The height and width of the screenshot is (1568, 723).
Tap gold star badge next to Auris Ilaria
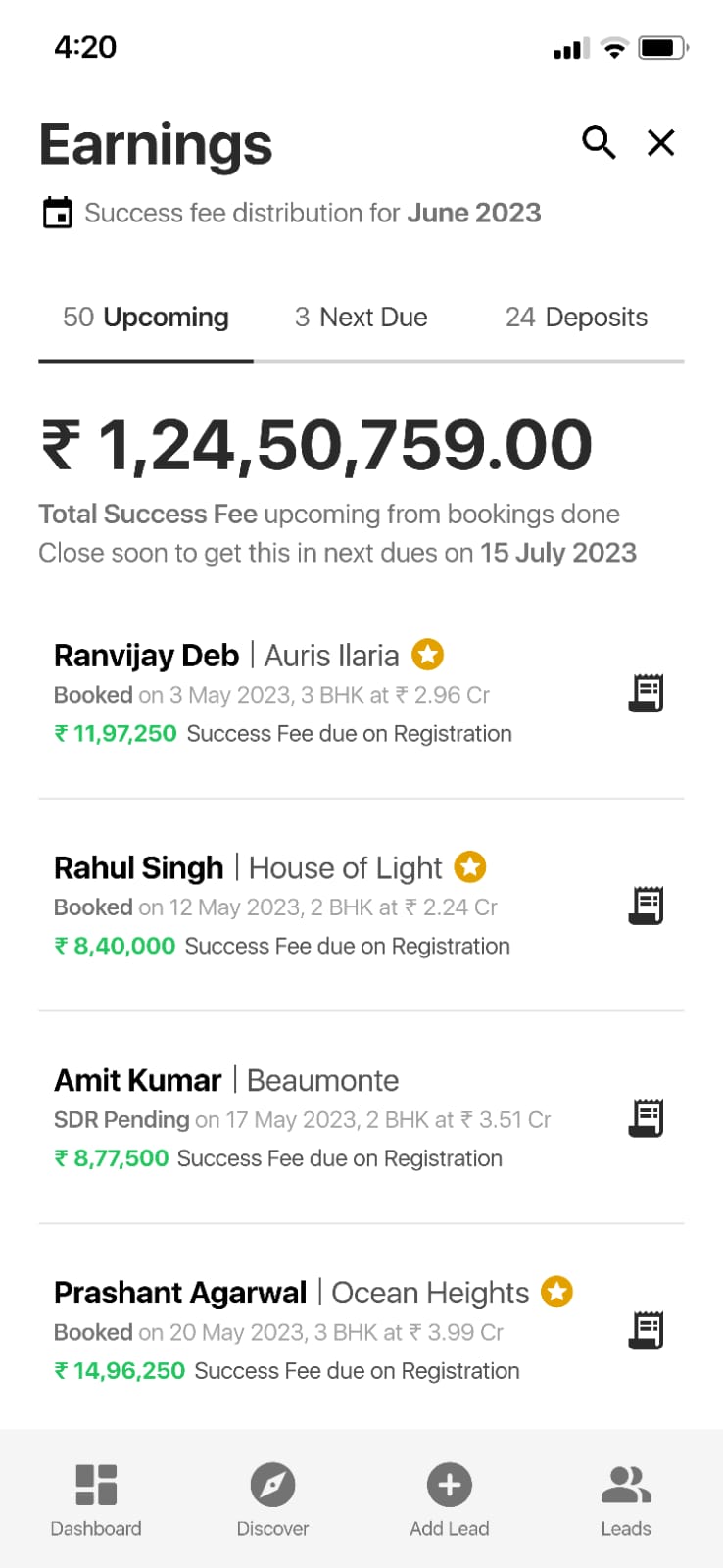tap(427, 654)
